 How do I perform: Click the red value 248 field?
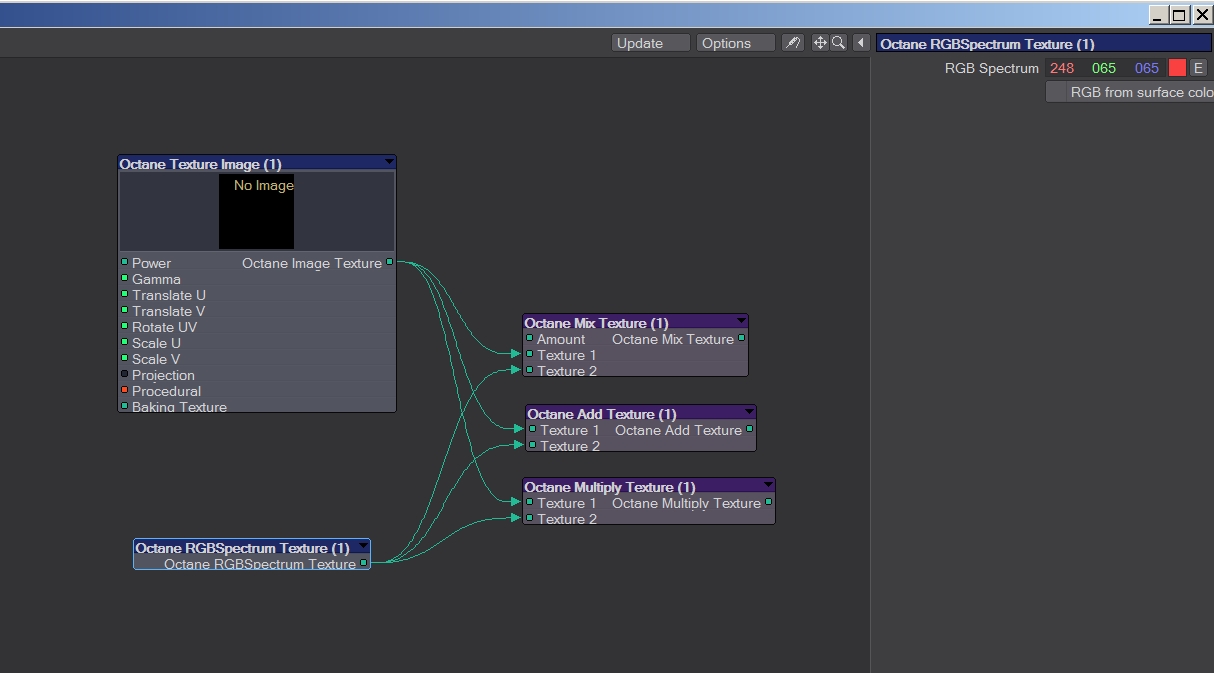click(1062, 68)
